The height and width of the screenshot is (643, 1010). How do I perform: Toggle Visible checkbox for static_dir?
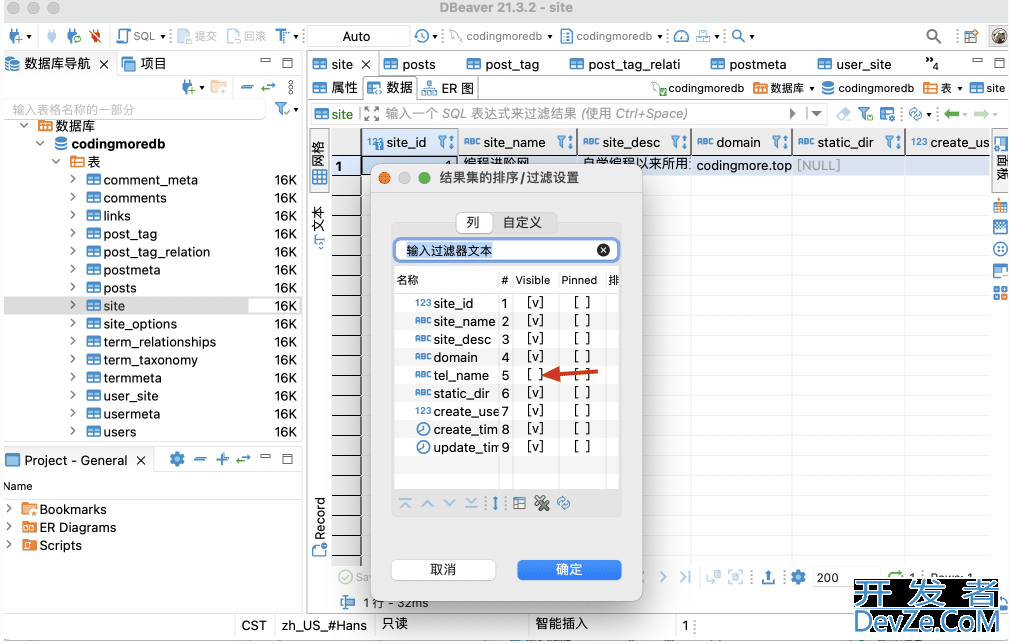coord(535,393)
